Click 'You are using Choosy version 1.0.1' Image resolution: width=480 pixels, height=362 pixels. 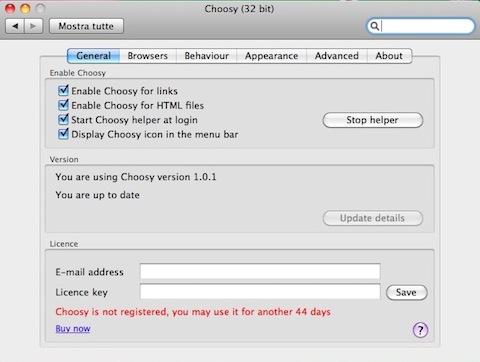click(x=136, y=177)
